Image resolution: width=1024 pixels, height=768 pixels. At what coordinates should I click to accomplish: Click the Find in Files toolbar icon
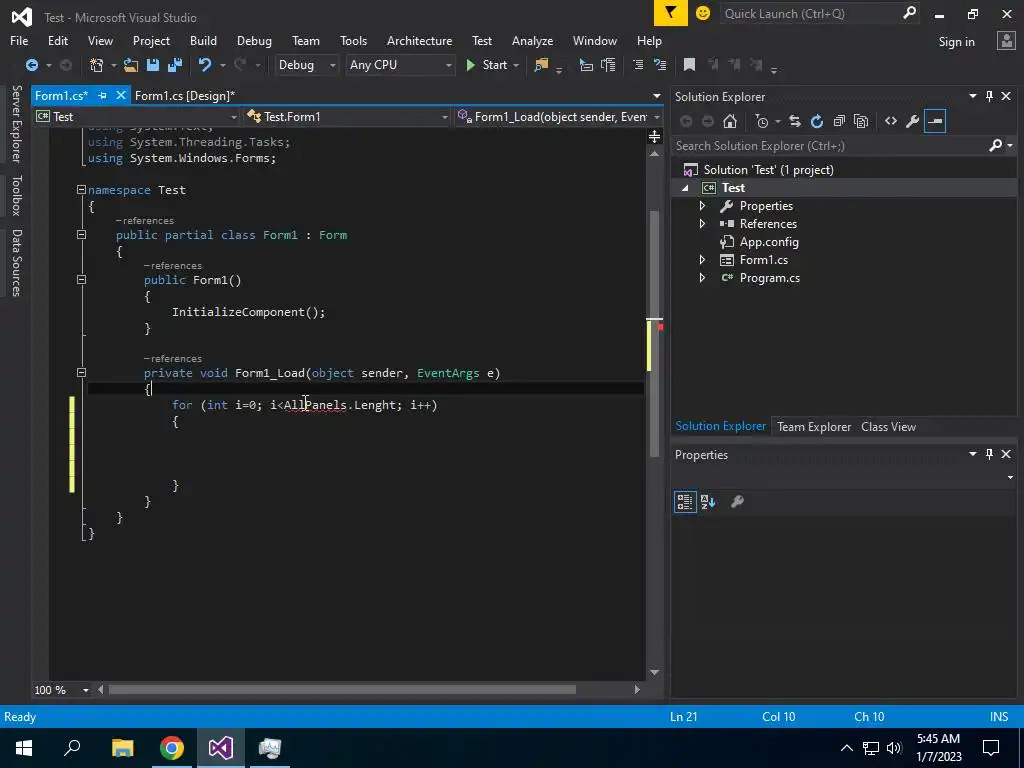pos(541,65)
